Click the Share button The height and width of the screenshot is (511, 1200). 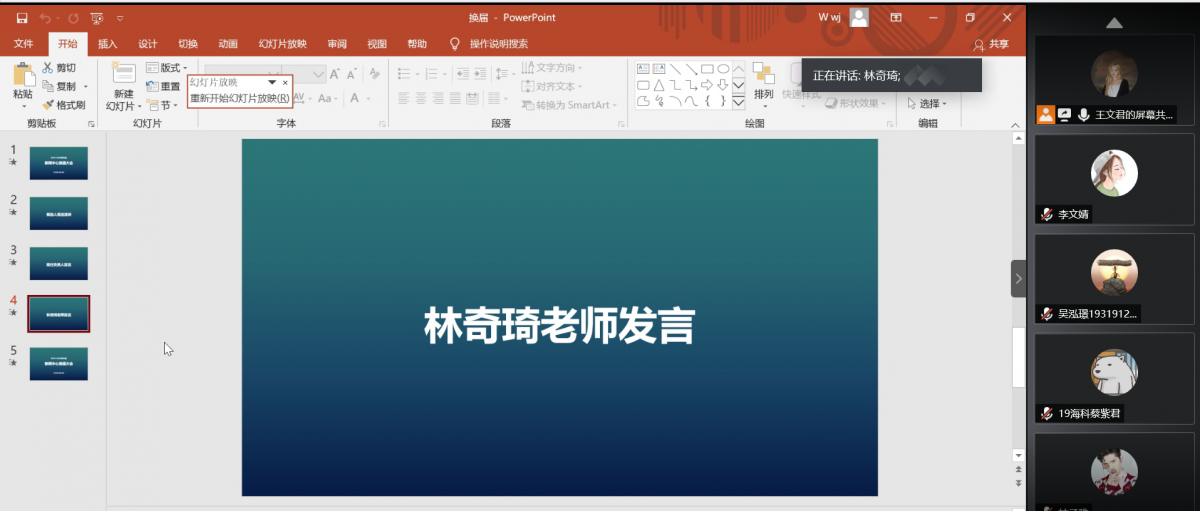pyautogui.click(x=991, y=44)
